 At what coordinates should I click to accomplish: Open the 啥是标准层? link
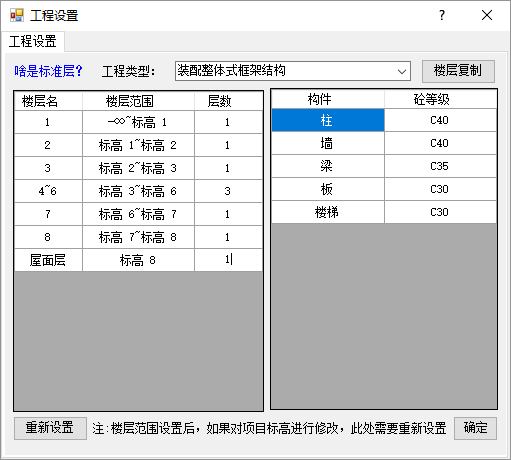(x=48, y=71)
